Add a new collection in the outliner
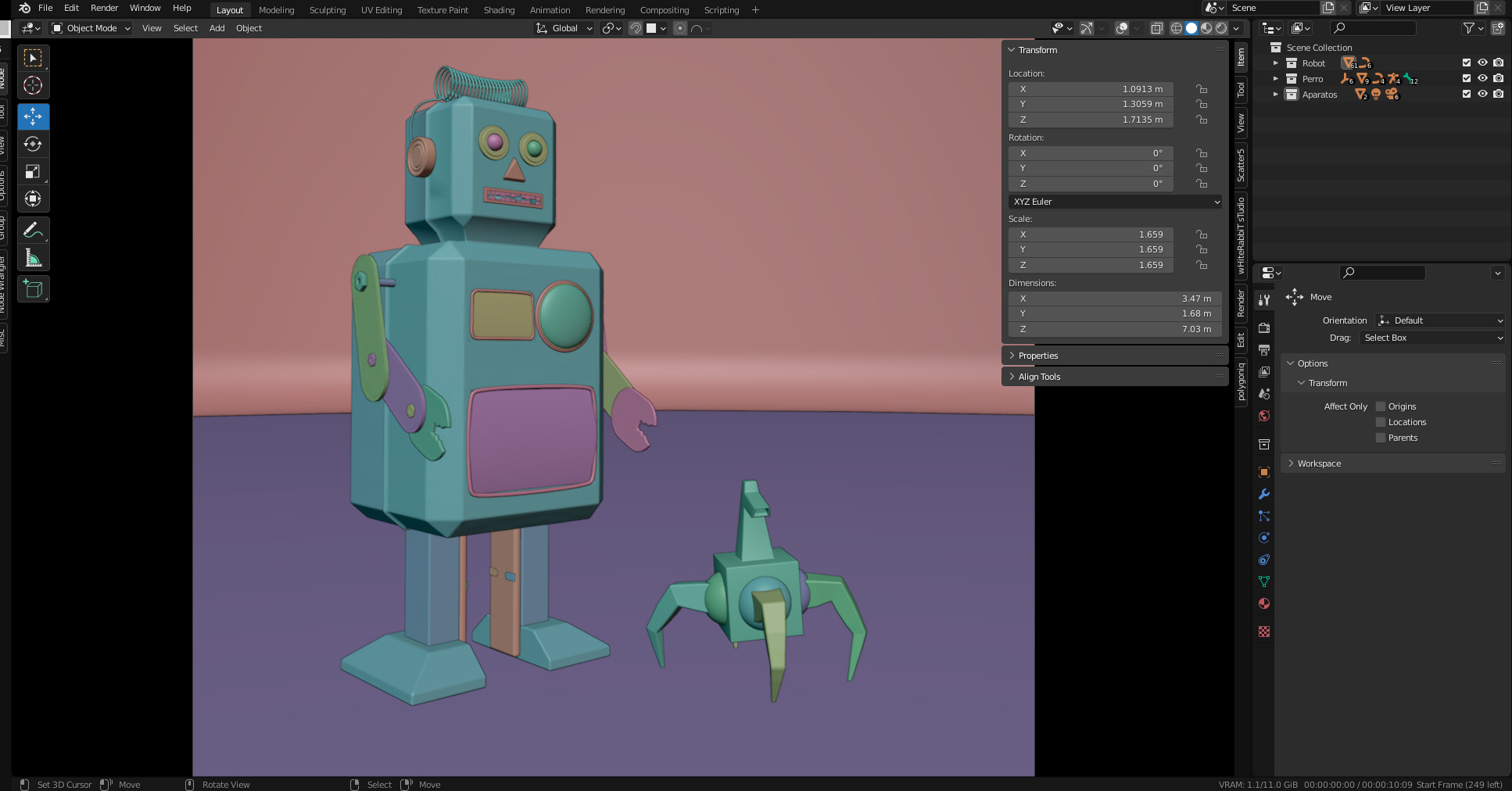This screenshot has height=791, width=1512. [1498, 28]
